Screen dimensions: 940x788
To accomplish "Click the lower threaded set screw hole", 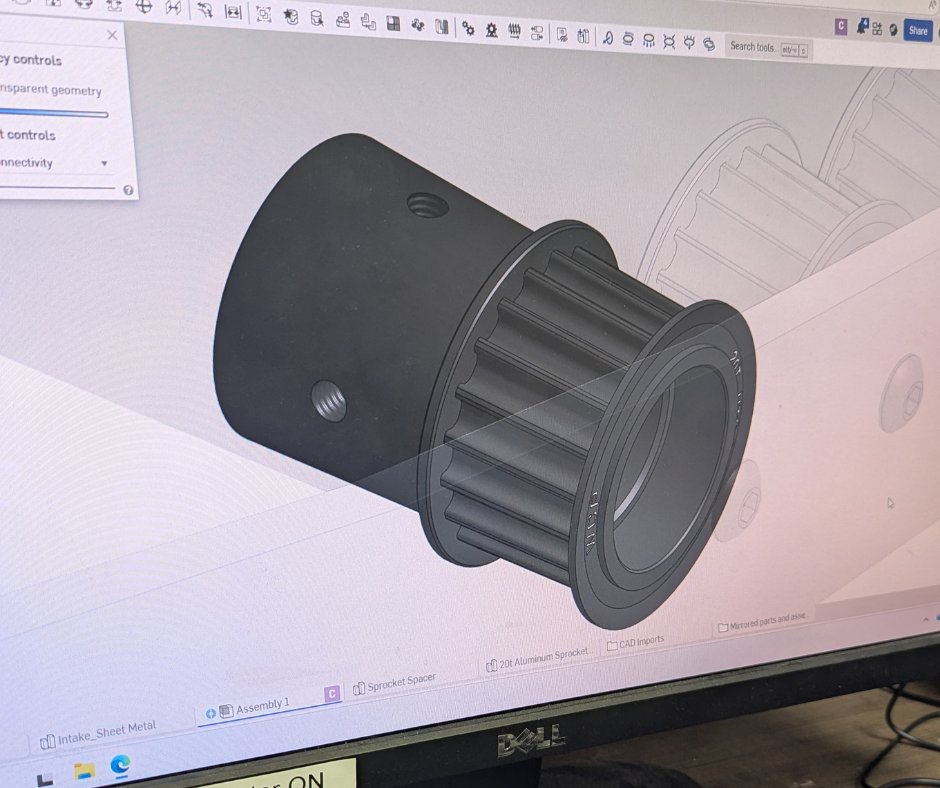I will click(329, 400).
